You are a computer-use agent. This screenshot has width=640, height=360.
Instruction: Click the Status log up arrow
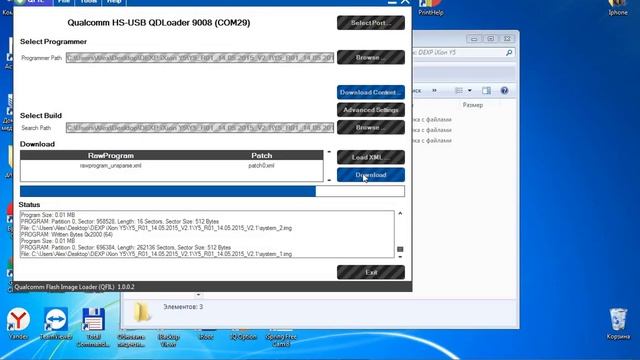coord(400,213)
